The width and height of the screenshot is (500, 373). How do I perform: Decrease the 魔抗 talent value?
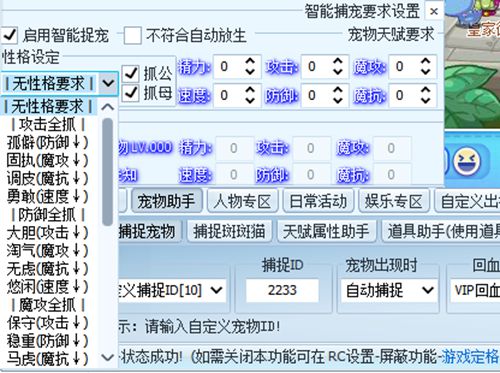click(x=425, y=100)
